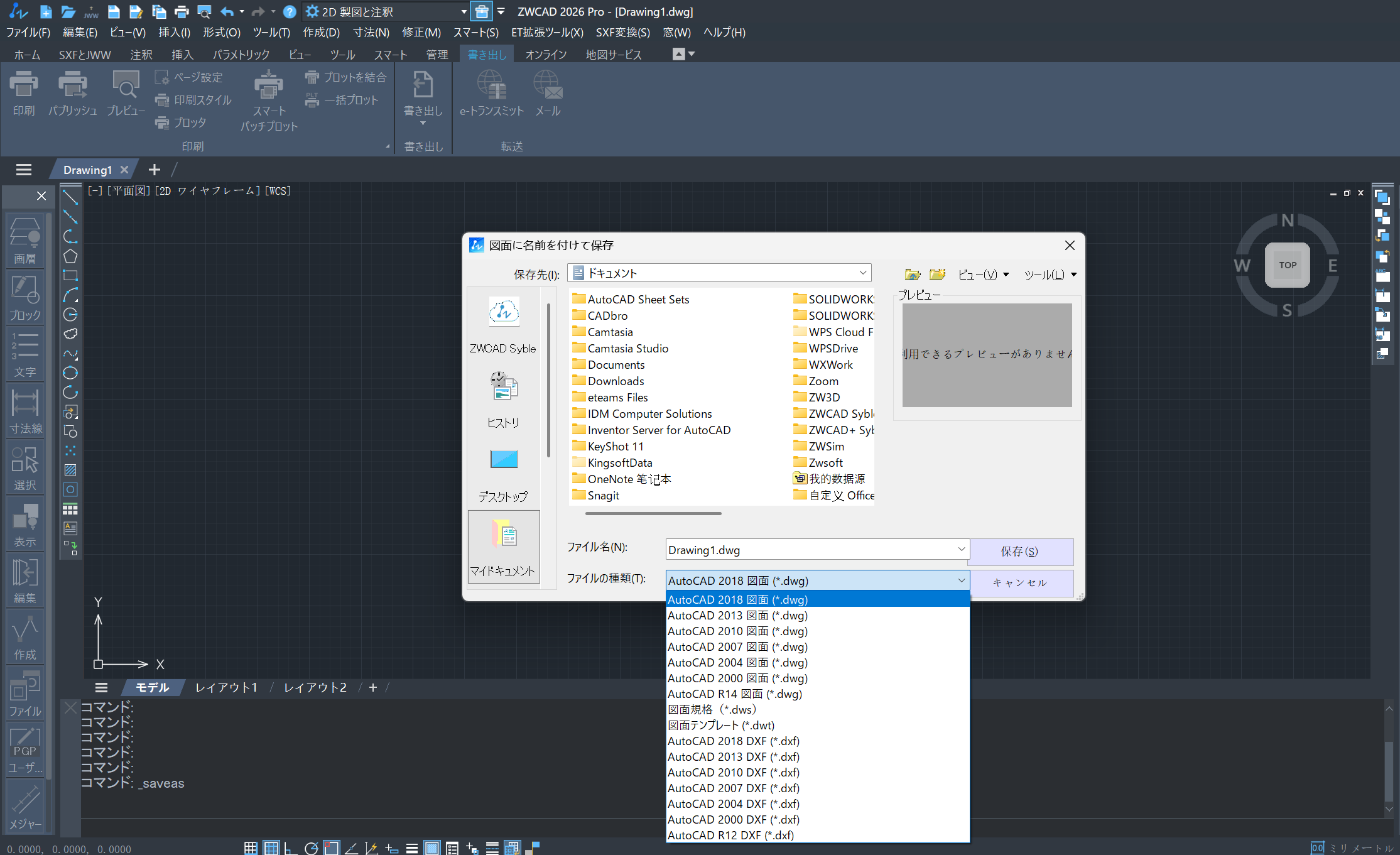The width and height of the screenshot is (1400, 855).
Task: Select the Table tool in draw toolbar
Action: pos(70,509)
